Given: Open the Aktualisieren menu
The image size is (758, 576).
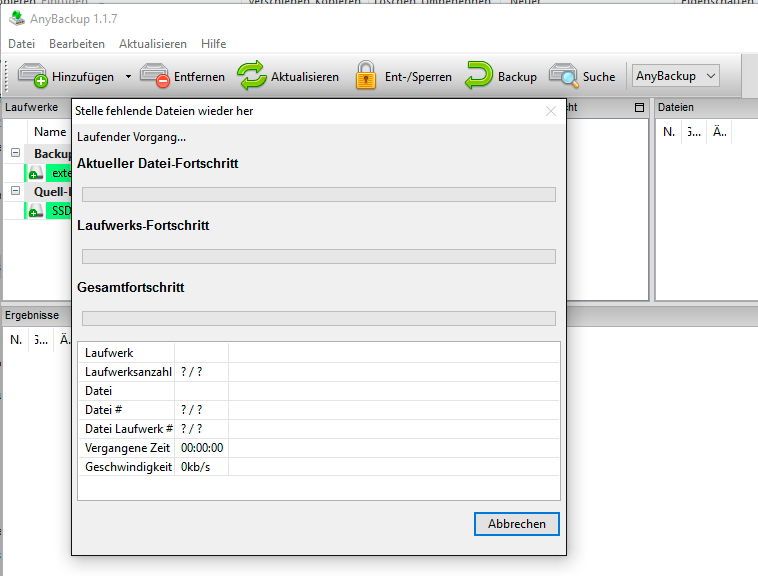Looking at the screenshot, I should coord(153,43).
